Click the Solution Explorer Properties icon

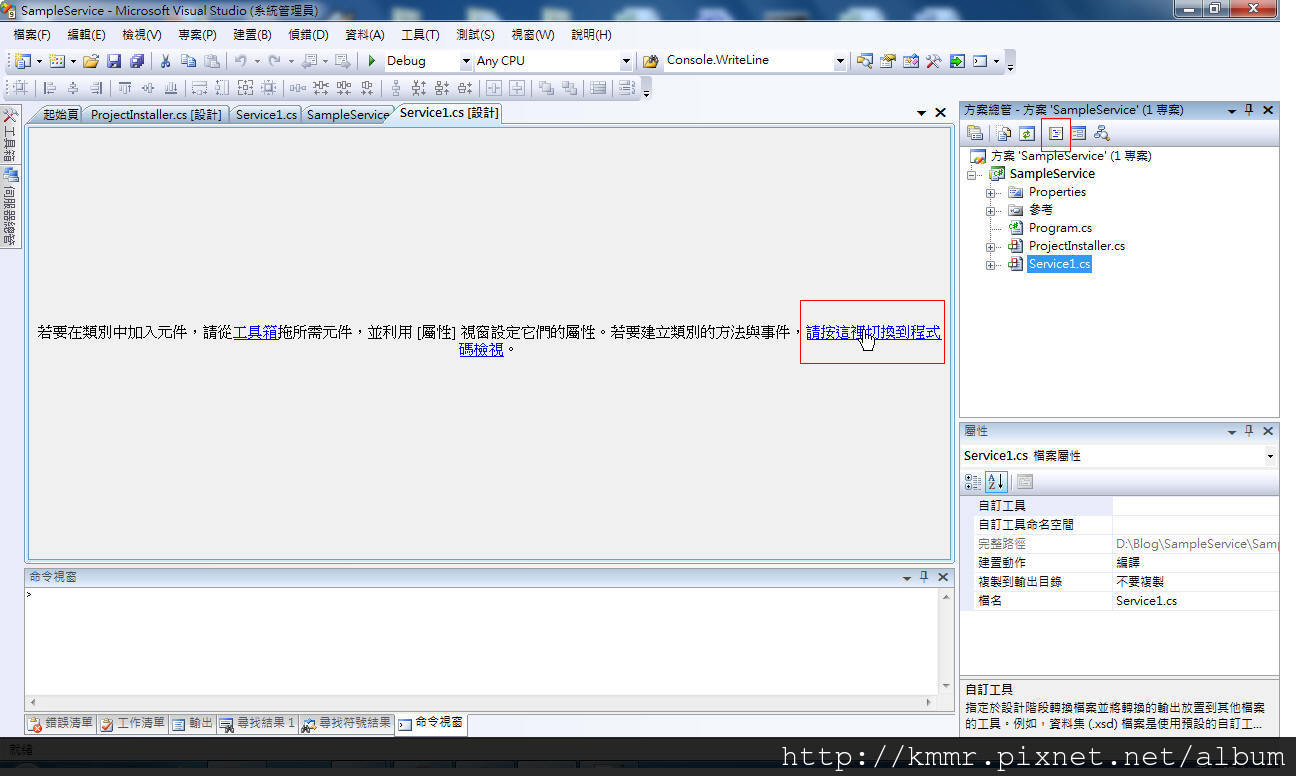[975, 133]
